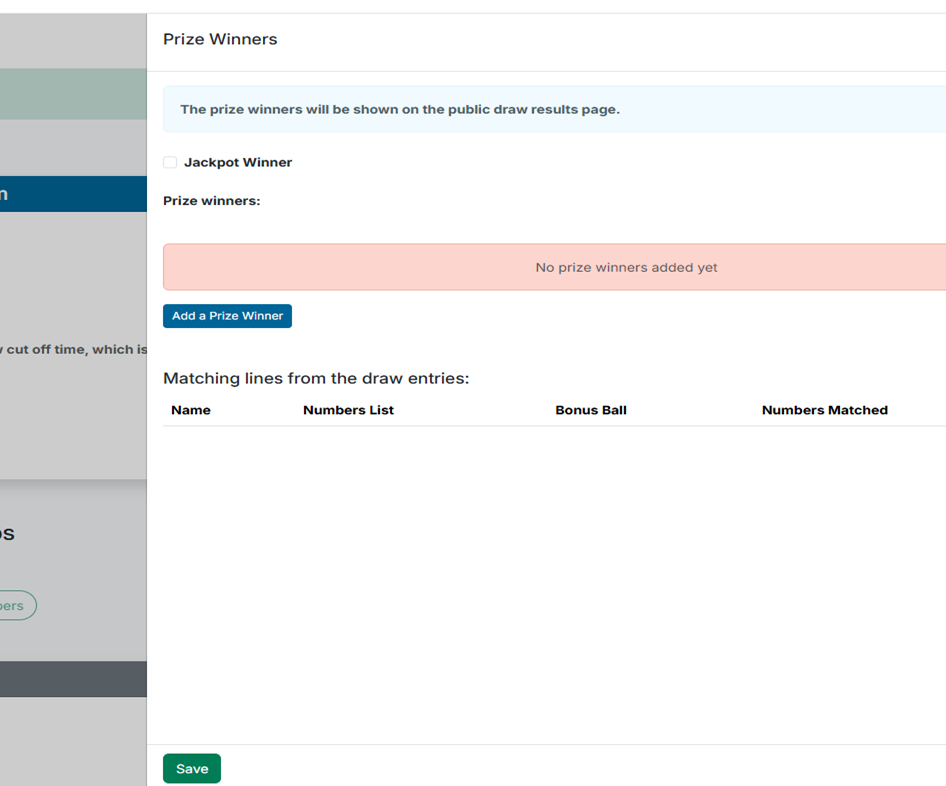946x786 pixels.
Task: Click the dark blue bar behind the panel
Action: click(x=73, y=194)
